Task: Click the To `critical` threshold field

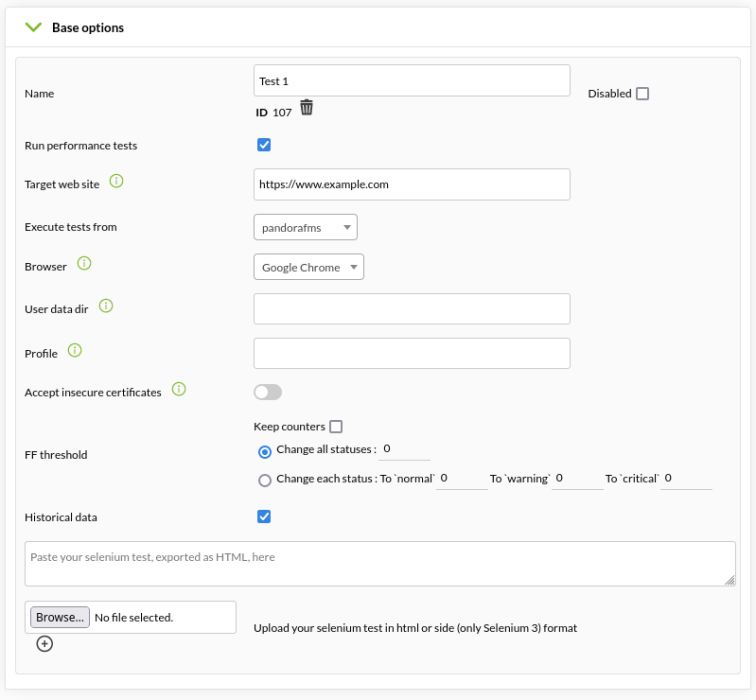Action: pyautogui.click(x=686, y=479)
